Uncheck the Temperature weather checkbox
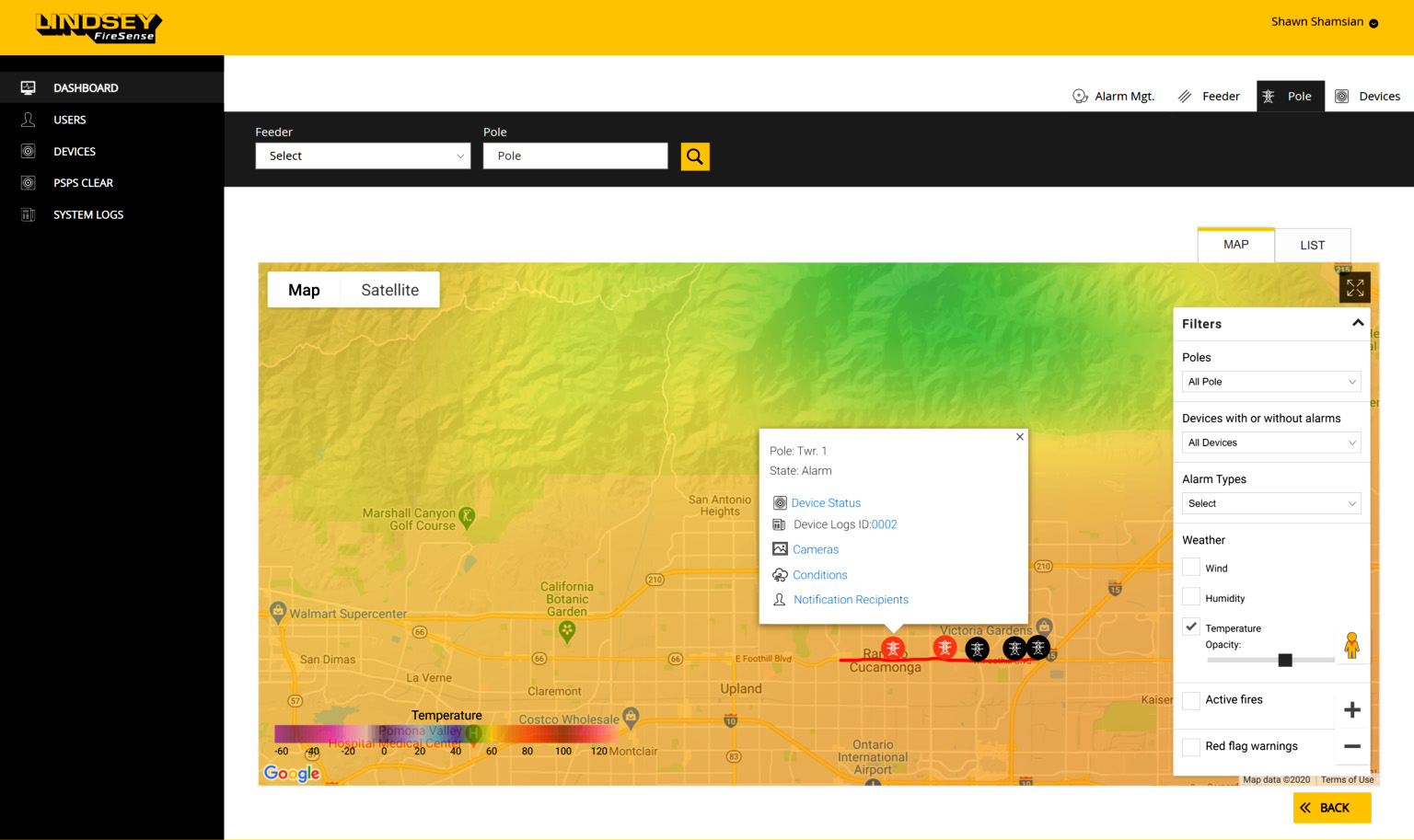This screenshot has height=840, width=1414. 1191,627
